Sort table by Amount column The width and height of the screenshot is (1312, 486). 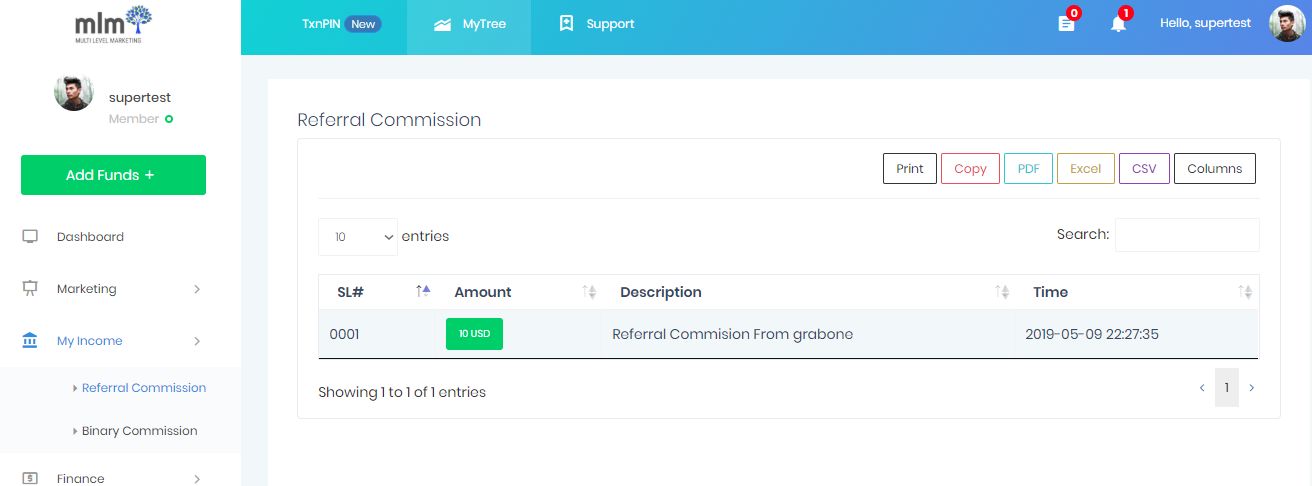click(590, 292)
